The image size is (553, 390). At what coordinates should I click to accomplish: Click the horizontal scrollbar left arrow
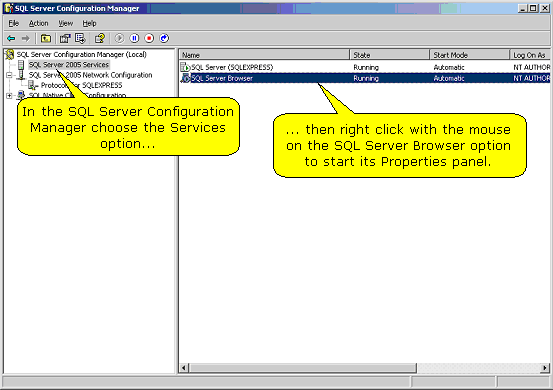point(184,368)
